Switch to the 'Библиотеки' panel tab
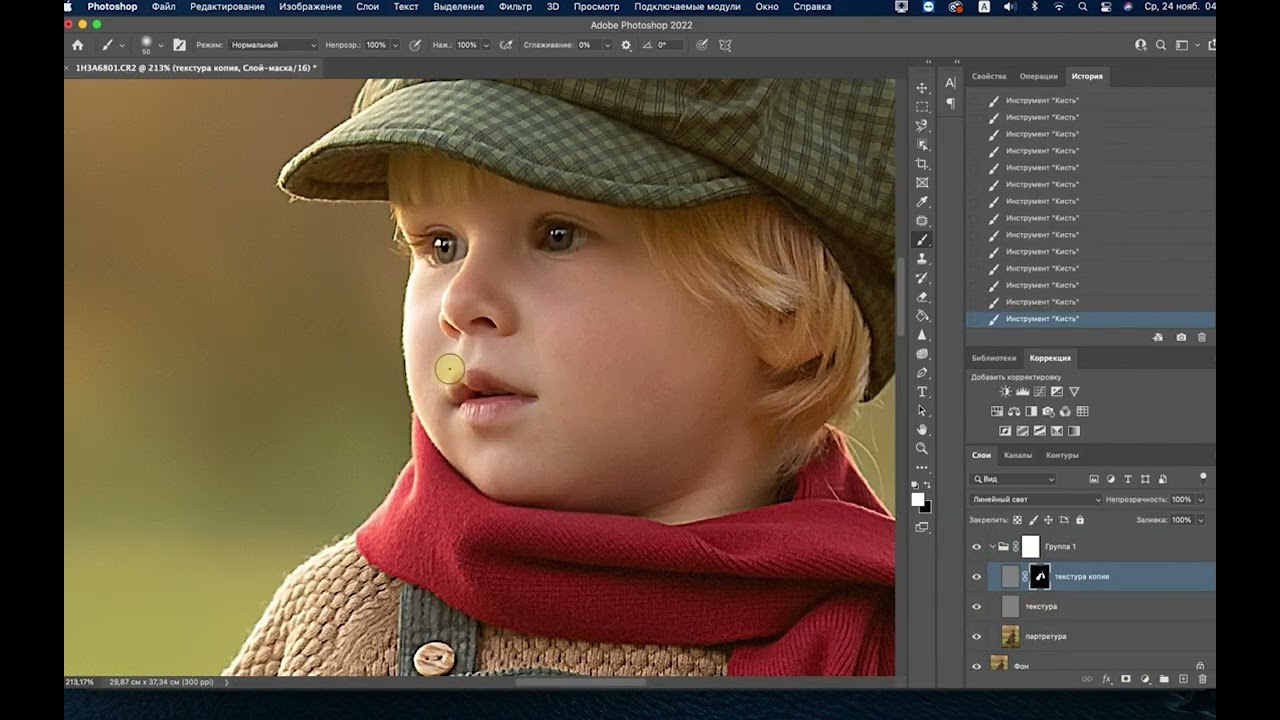Screen dimensions: 1280x720 pos(993,358)
